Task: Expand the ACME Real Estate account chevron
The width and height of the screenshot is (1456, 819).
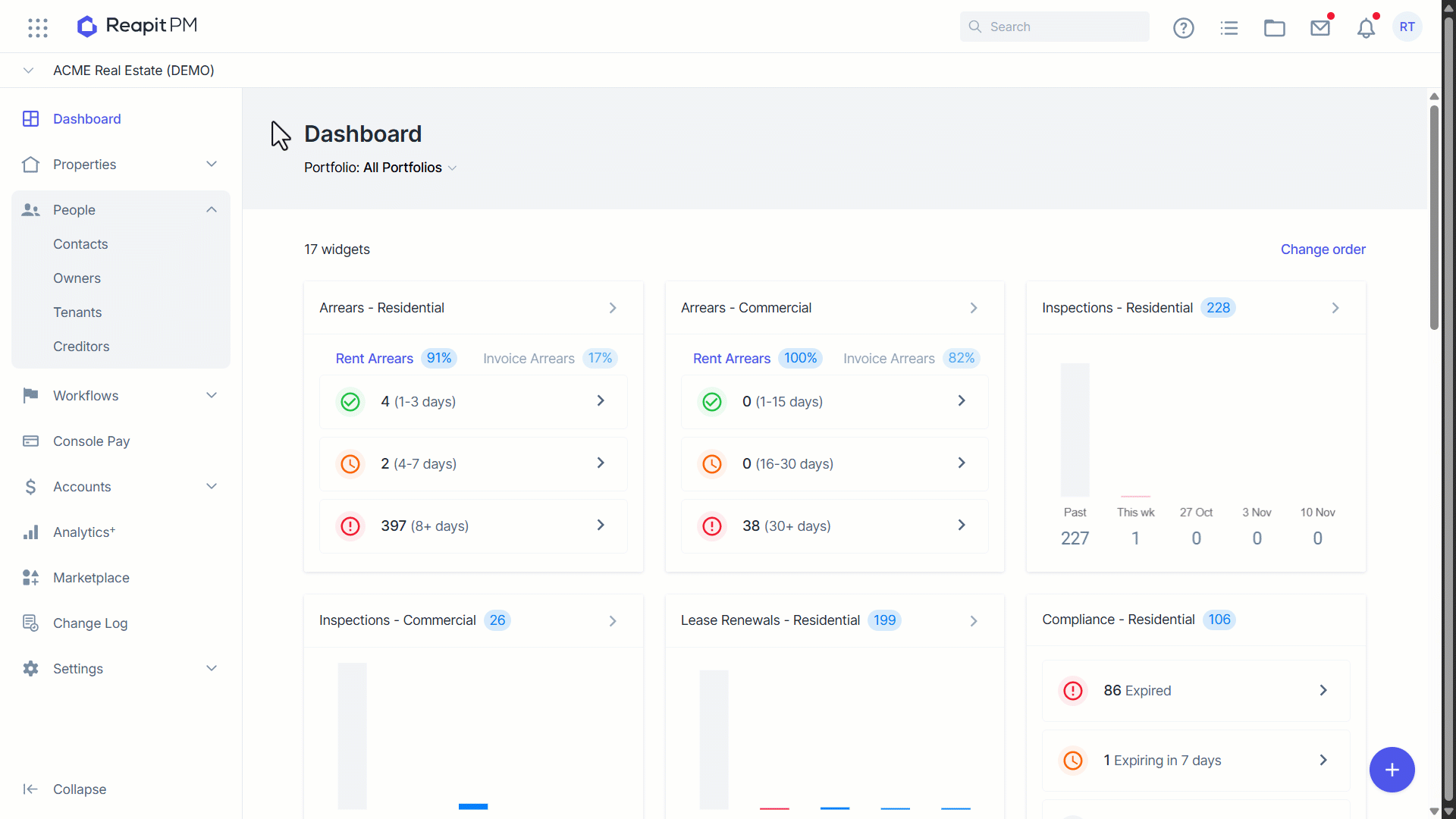Action: pos(28,71)
